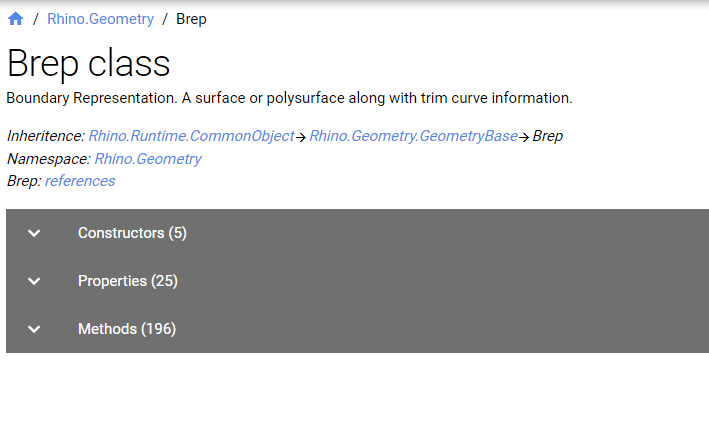Expand Methods using its chevron icon
709x430 pixels.
point(34,329)
